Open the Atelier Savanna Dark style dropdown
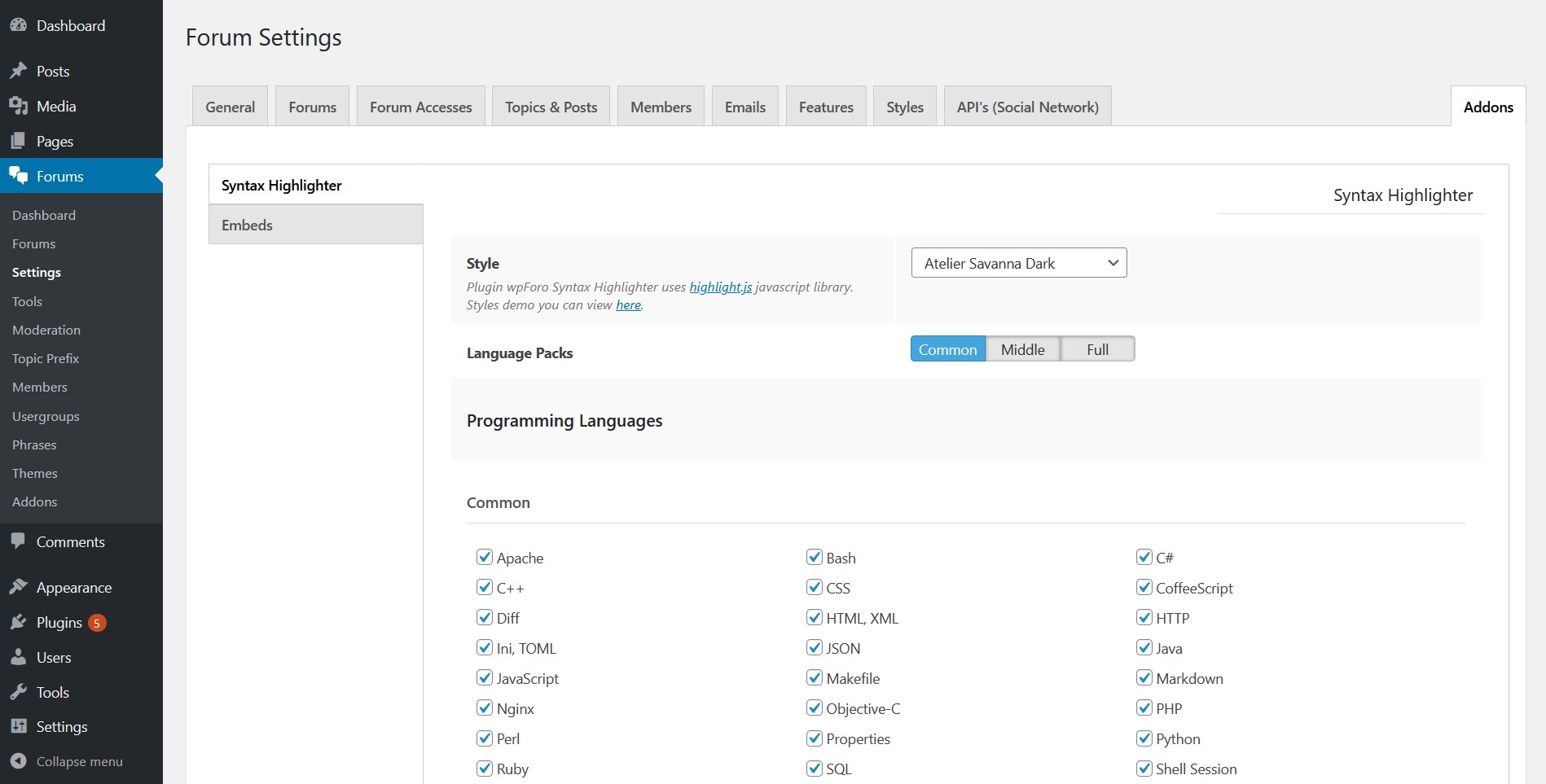 [x=1018, y=263]
